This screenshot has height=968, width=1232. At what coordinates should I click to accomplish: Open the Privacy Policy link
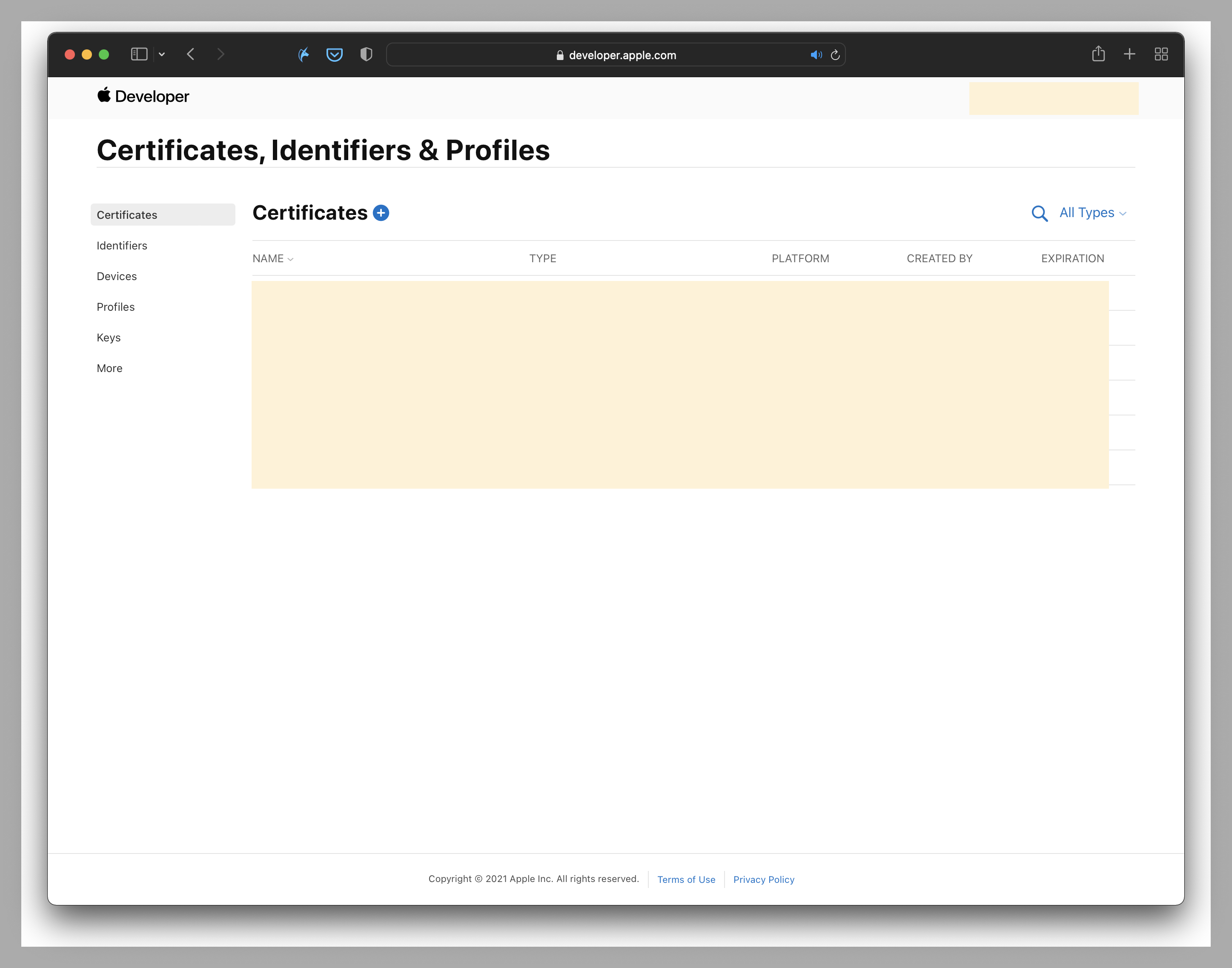point(763,879)
